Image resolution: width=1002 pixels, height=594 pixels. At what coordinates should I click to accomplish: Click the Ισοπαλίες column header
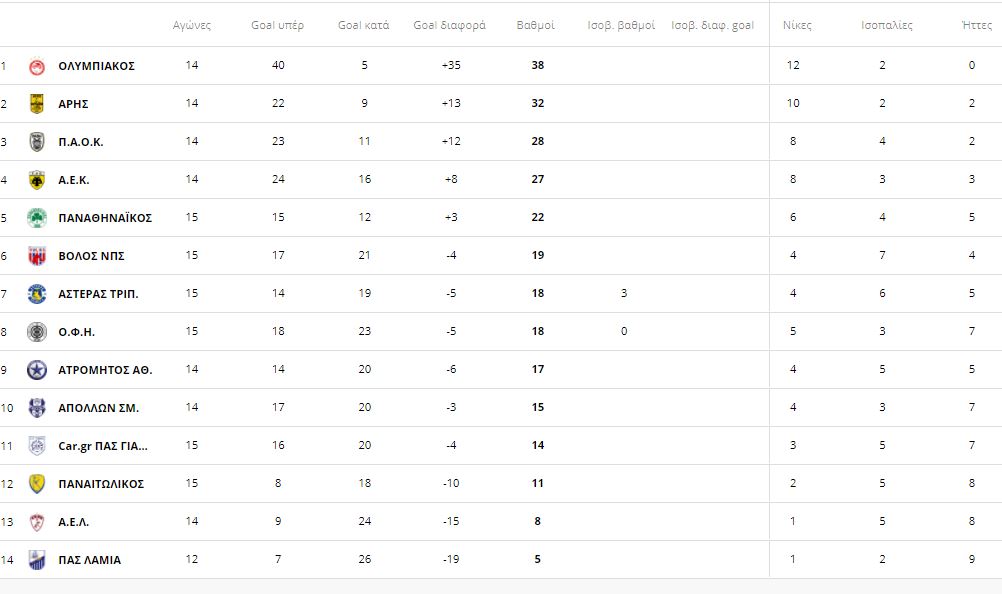(x=886, y=26)
